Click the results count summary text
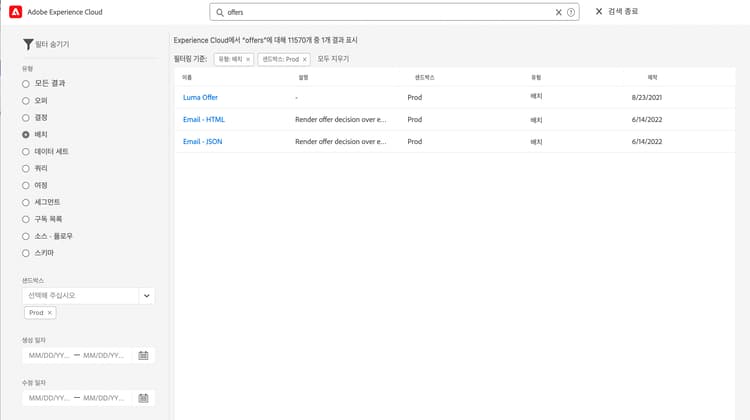 [x=265, y=40]
